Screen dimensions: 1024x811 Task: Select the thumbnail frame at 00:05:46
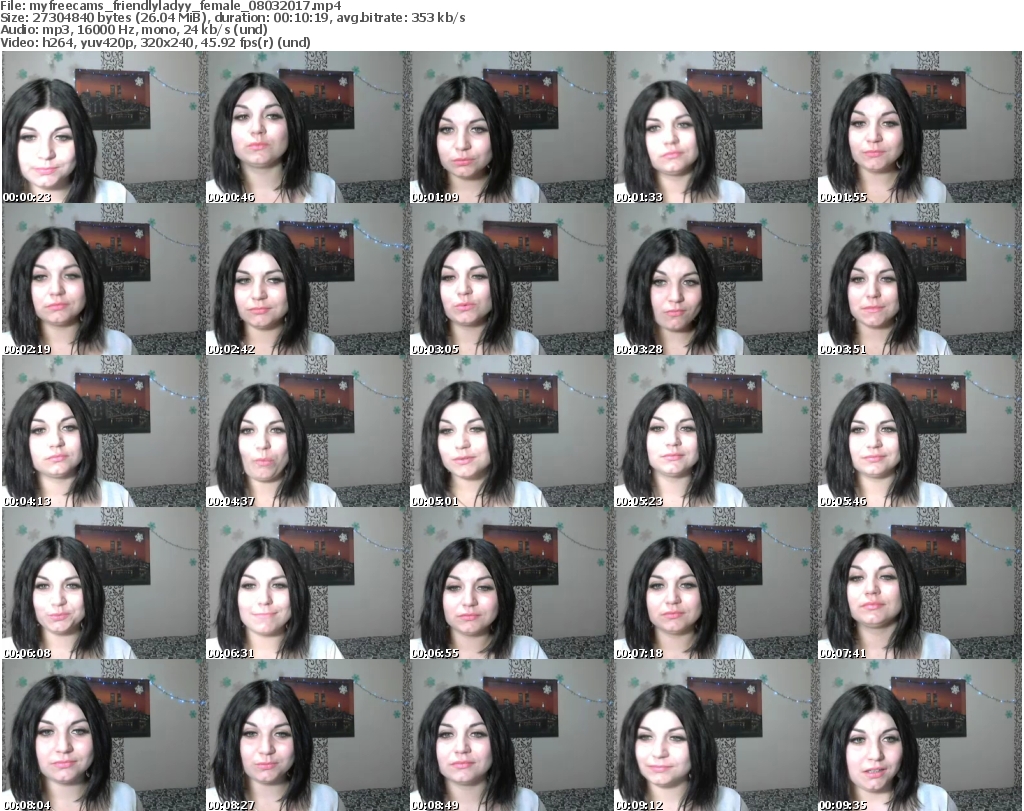coord(920,431)
